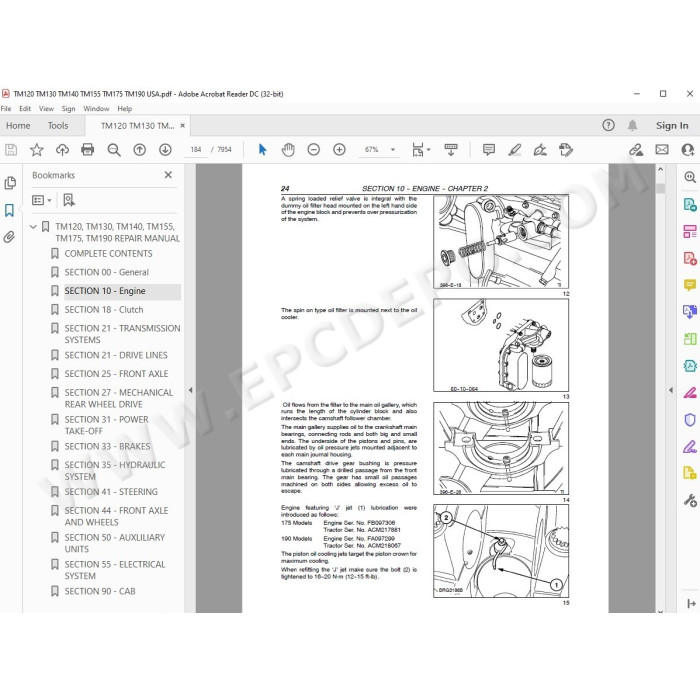Send file by email icon

pos(662,150)
